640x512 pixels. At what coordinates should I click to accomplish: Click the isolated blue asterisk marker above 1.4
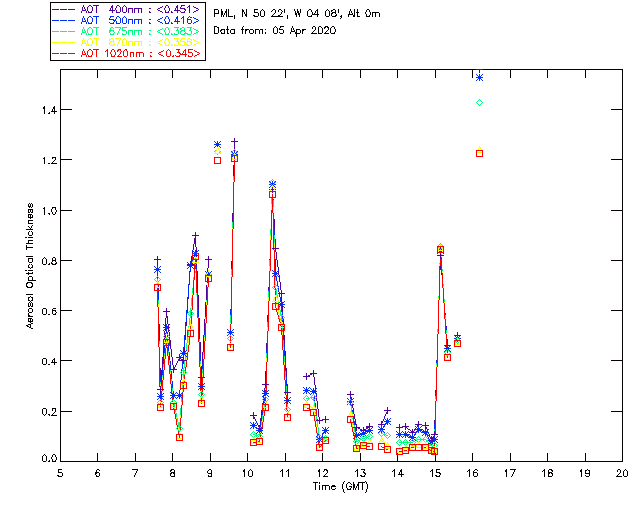(x=480, y=77)
